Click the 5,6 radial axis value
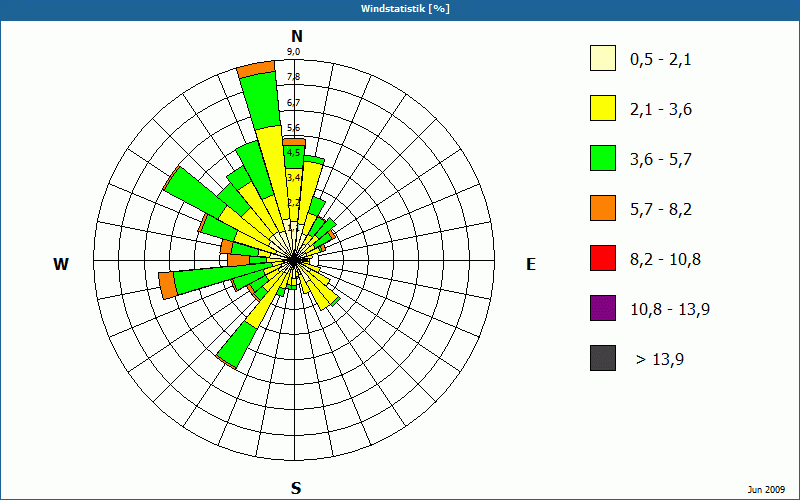The height and width of the screenshot is (500, 800). [x=293, y=128]
